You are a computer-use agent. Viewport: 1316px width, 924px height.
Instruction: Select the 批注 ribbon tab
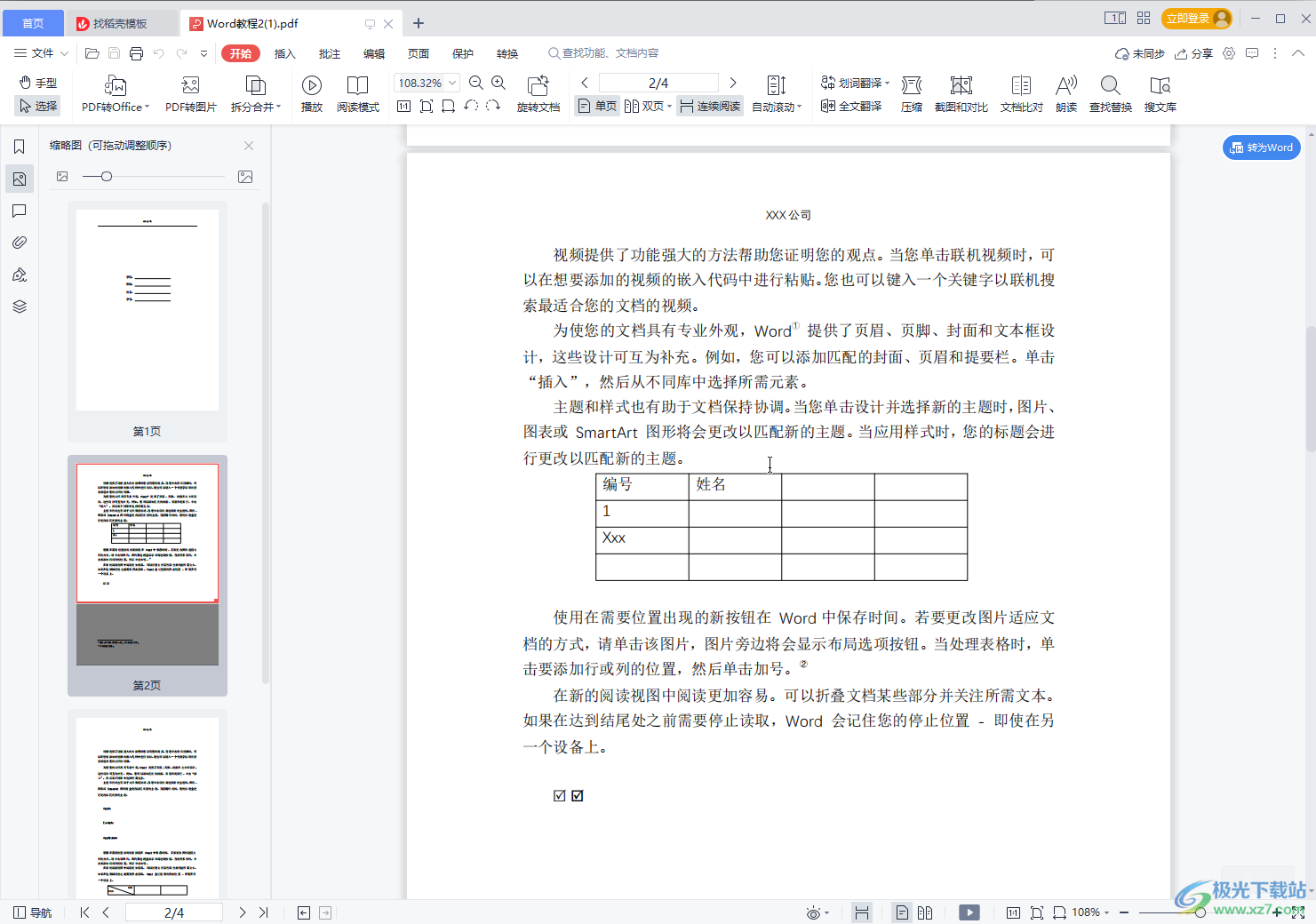coord(330,53)
